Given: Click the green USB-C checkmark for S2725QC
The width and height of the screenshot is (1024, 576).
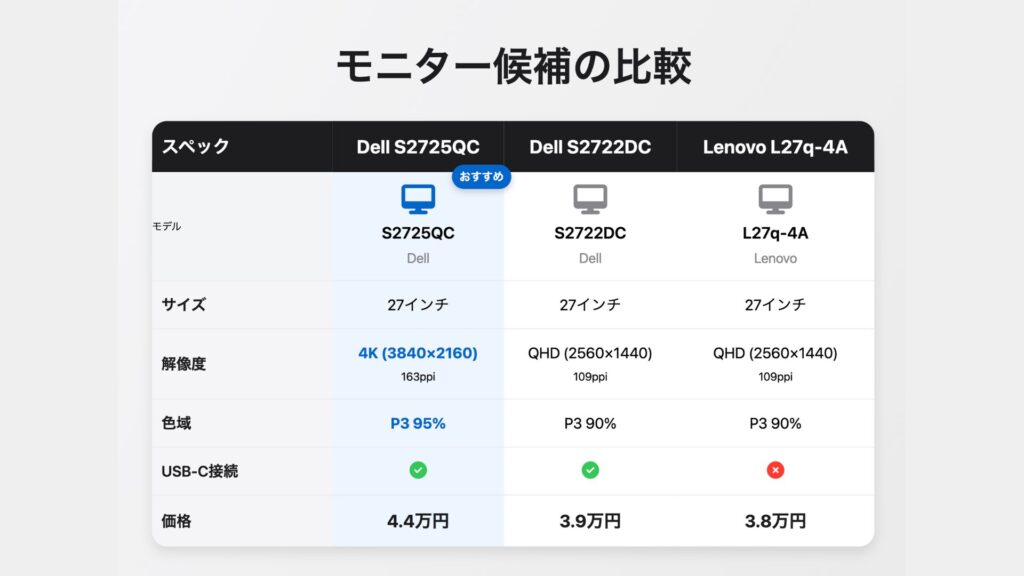Looking at the screenshot, I should (418, 470).
